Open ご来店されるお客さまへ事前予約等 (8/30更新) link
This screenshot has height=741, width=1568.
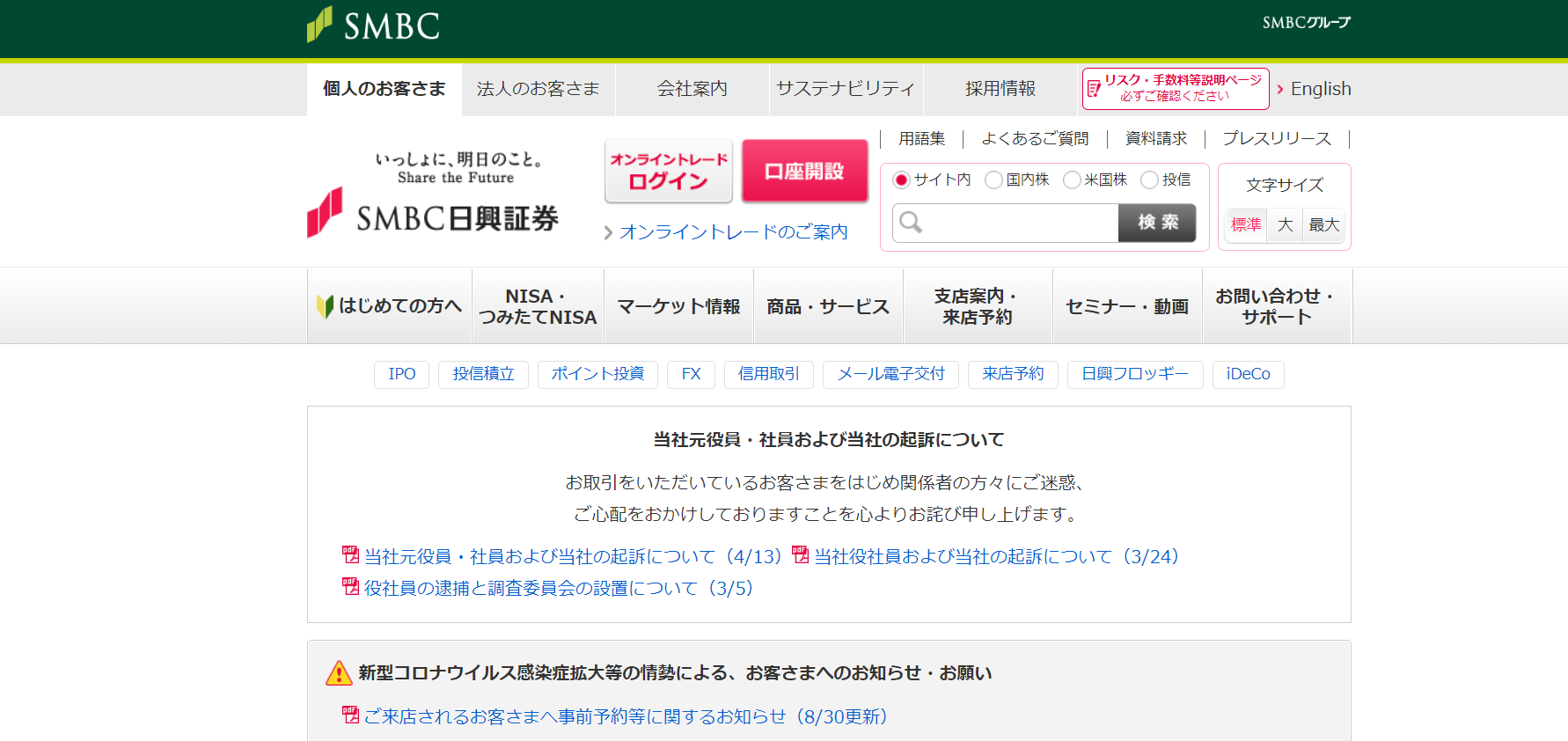[x=626, y=716]
